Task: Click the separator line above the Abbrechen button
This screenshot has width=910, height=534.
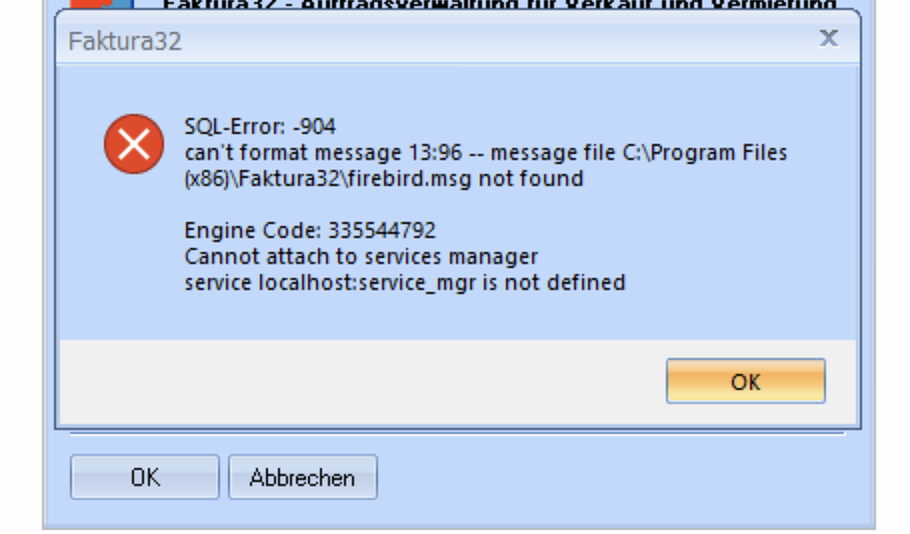Action: (x=457, y=434)
